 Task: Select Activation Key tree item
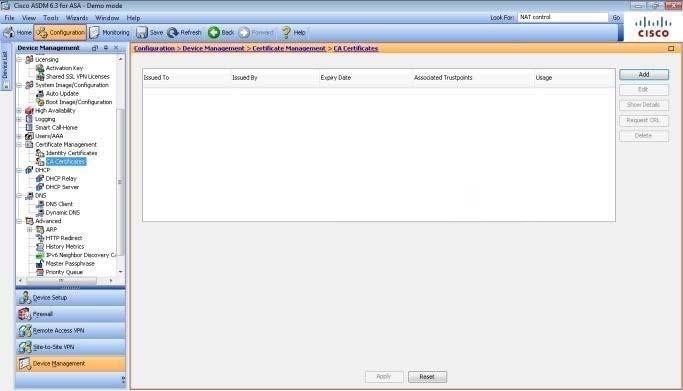click(64, 68)
